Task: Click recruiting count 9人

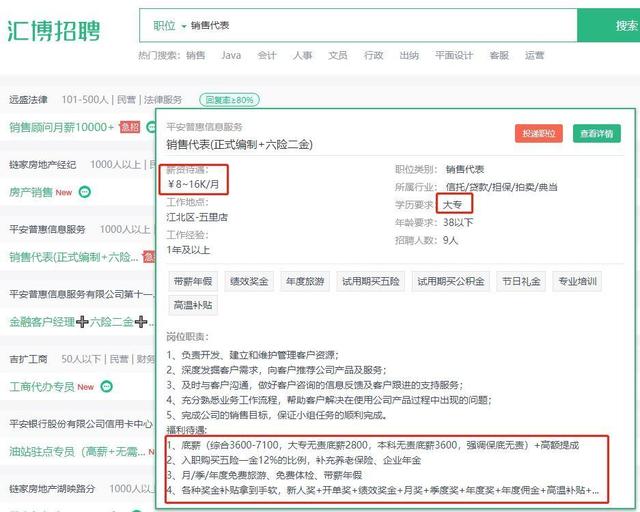Action: click(x=451, y=240)
